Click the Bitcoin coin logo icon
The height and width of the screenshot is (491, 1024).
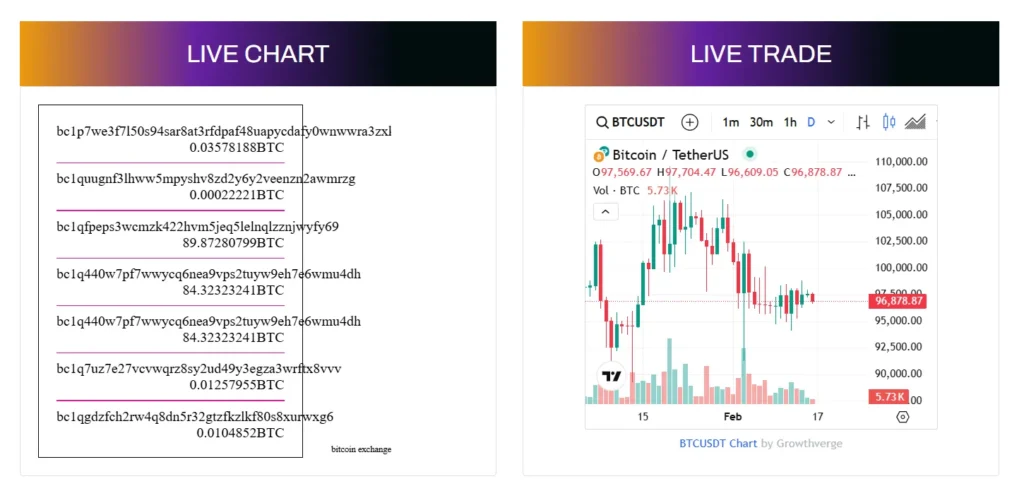tap(601, 155)
